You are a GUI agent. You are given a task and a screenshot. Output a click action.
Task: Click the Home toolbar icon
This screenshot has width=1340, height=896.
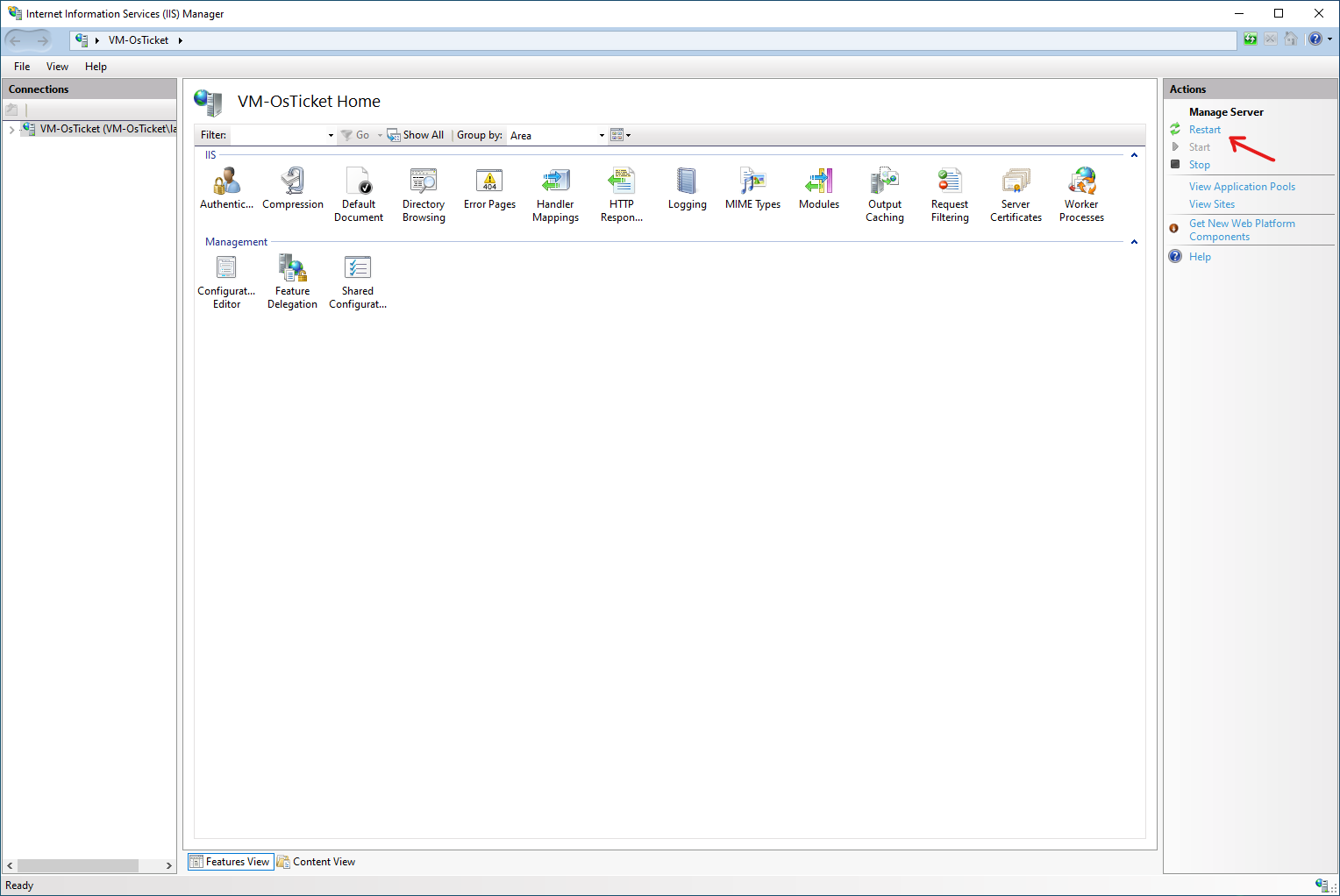[1290, 39]
